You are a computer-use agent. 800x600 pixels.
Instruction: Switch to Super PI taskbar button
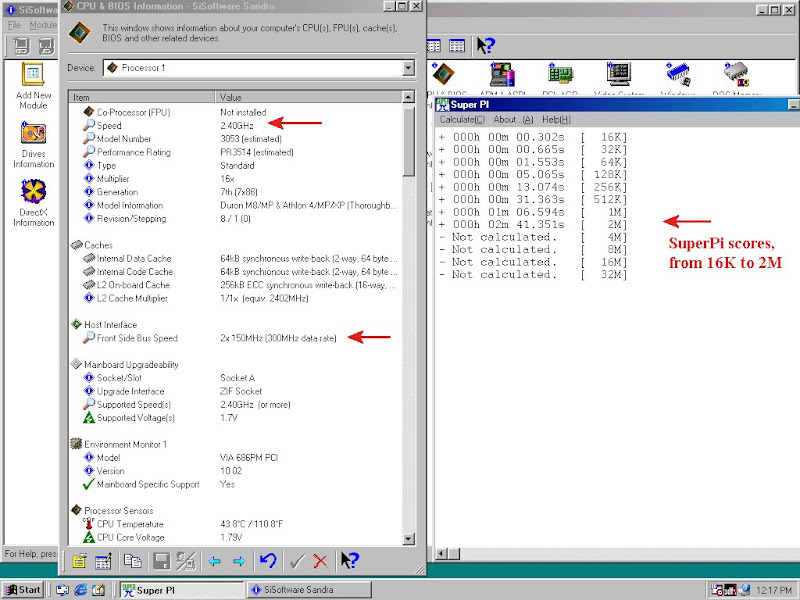(181, 590)
